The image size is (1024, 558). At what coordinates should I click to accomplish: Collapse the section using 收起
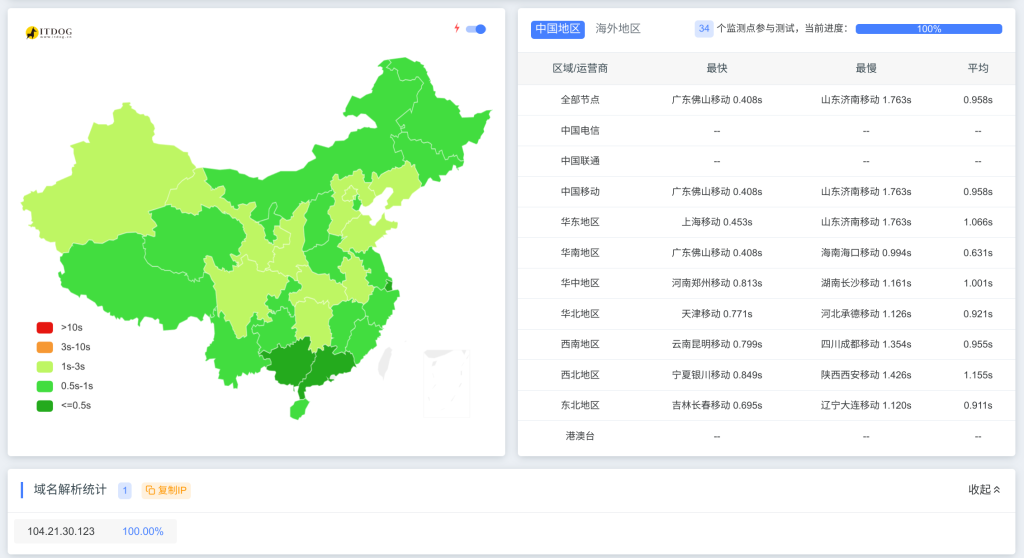[984, 489]
